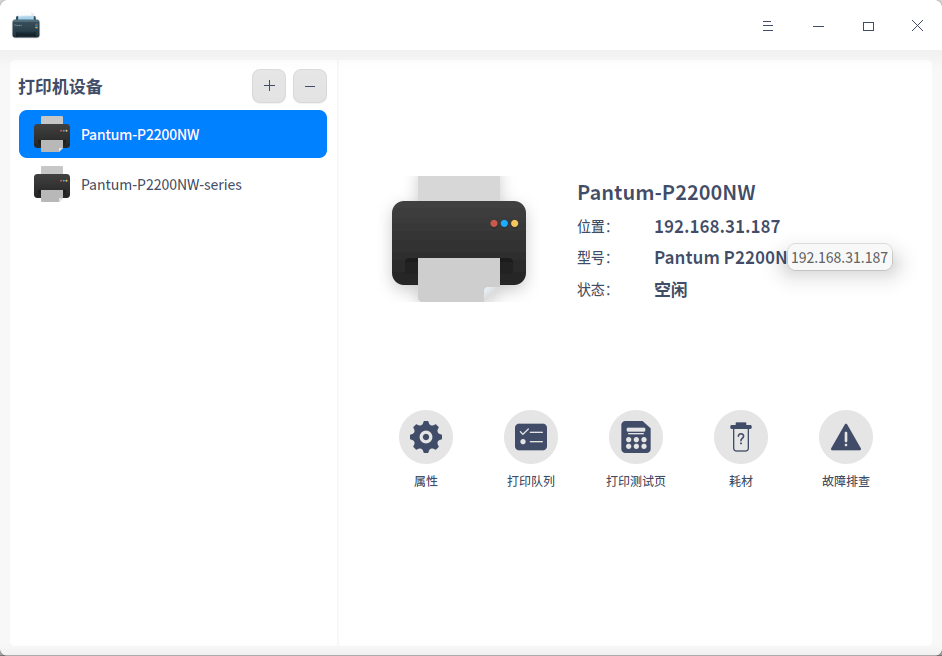The width and height of the screenshot is (942, 656).
Task: Click the Pantum-P2200NW heading in details pane
Action: coord(666,193)
